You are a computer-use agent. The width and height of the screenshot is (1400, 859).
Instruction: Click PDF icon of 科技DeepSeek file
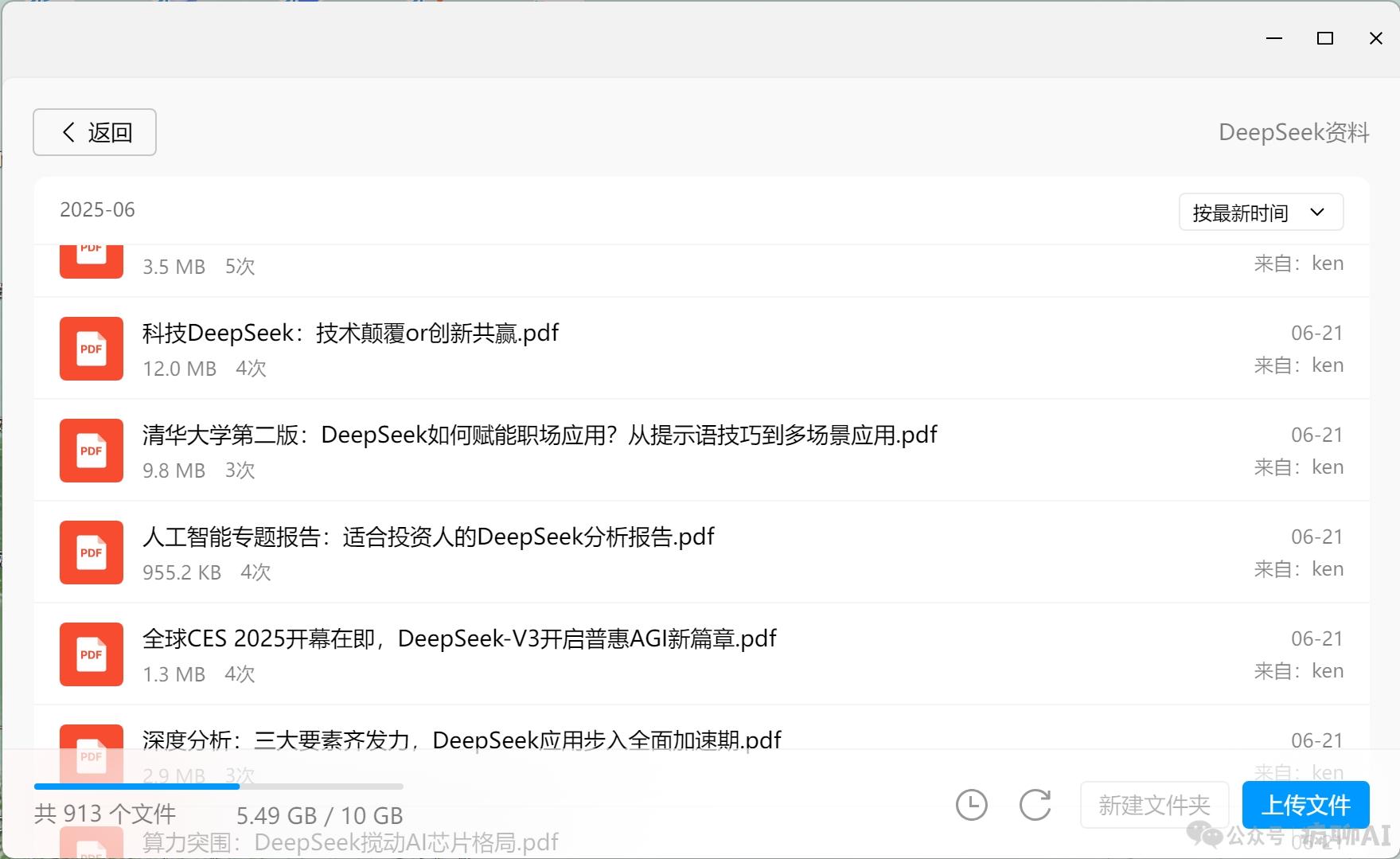pos(92,349)
